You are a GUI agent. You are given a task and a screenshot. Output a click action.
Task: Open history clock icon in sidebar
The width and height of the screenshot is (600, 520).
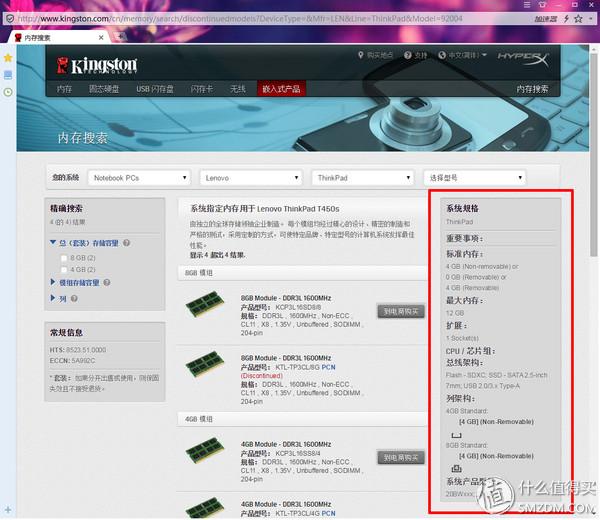tap(8, 92)
